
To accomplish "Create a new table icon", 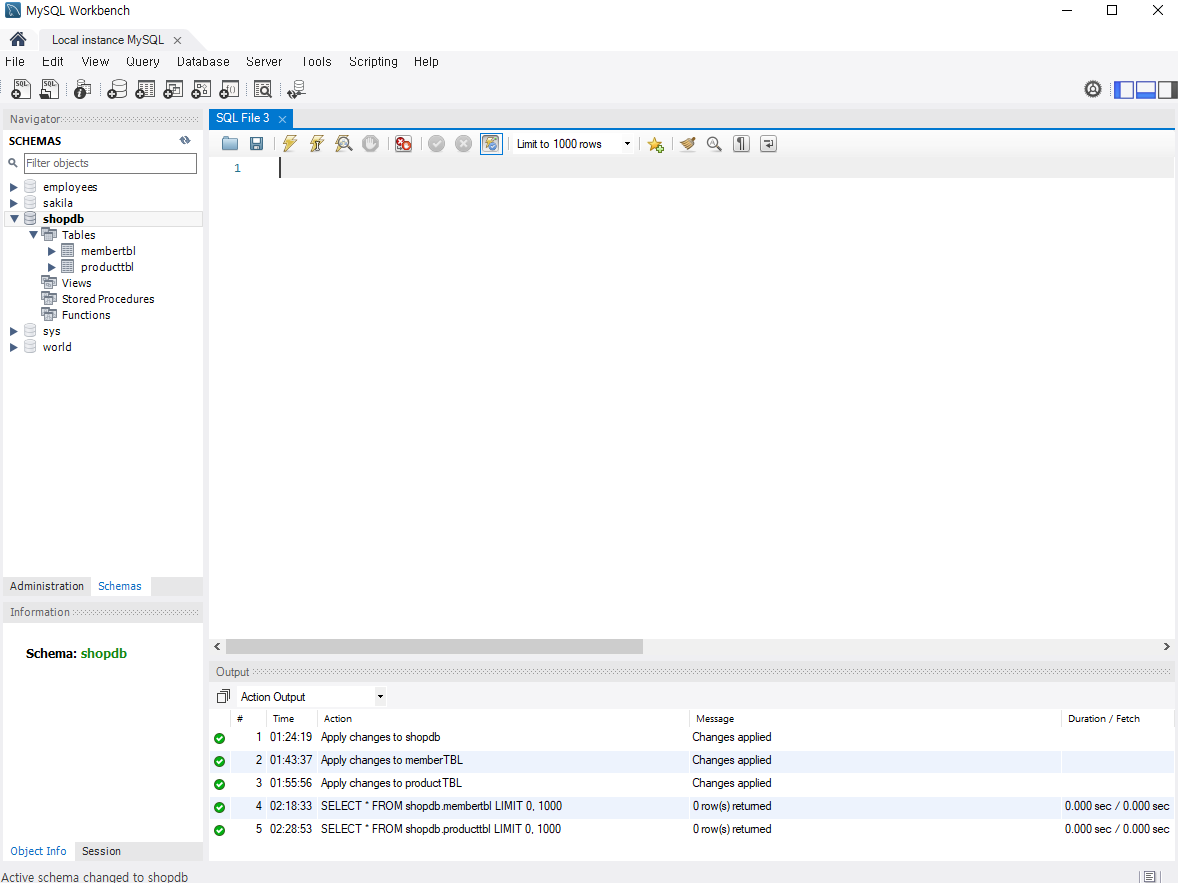I will point(145,89).
